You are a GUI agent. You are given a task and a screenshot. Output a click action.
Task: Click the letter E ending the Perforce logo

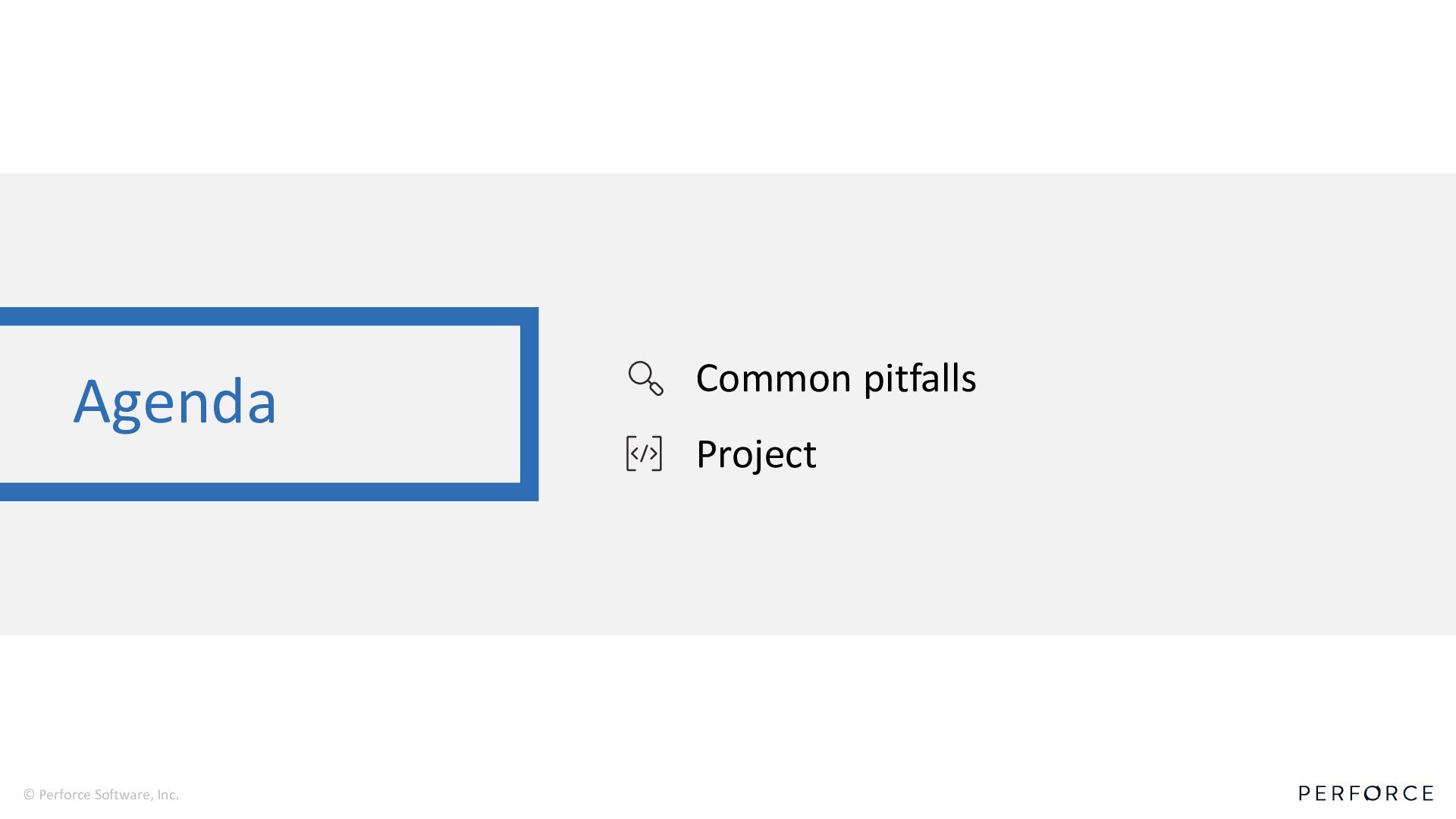(1427, 793)
